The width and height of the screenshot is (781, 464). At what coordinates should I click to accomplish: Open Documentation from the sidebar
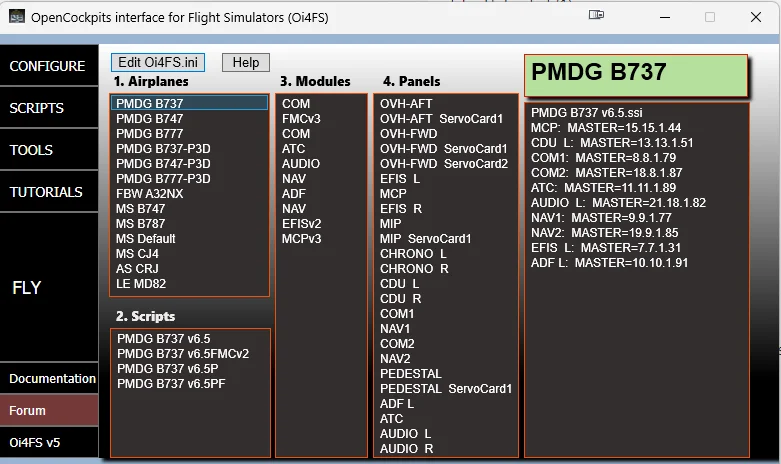pos(49,378)
